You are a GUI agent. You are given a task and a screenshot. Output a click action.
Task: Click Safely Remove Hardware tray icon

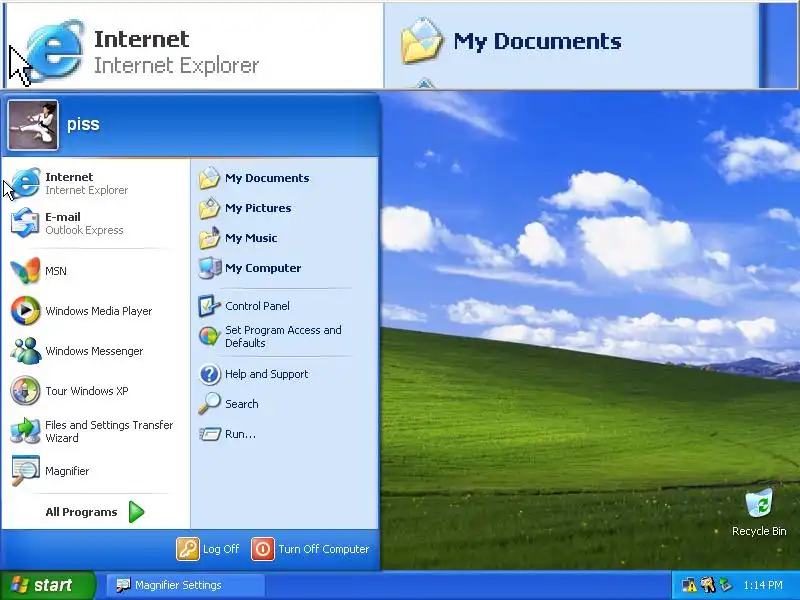pos(726,585)
